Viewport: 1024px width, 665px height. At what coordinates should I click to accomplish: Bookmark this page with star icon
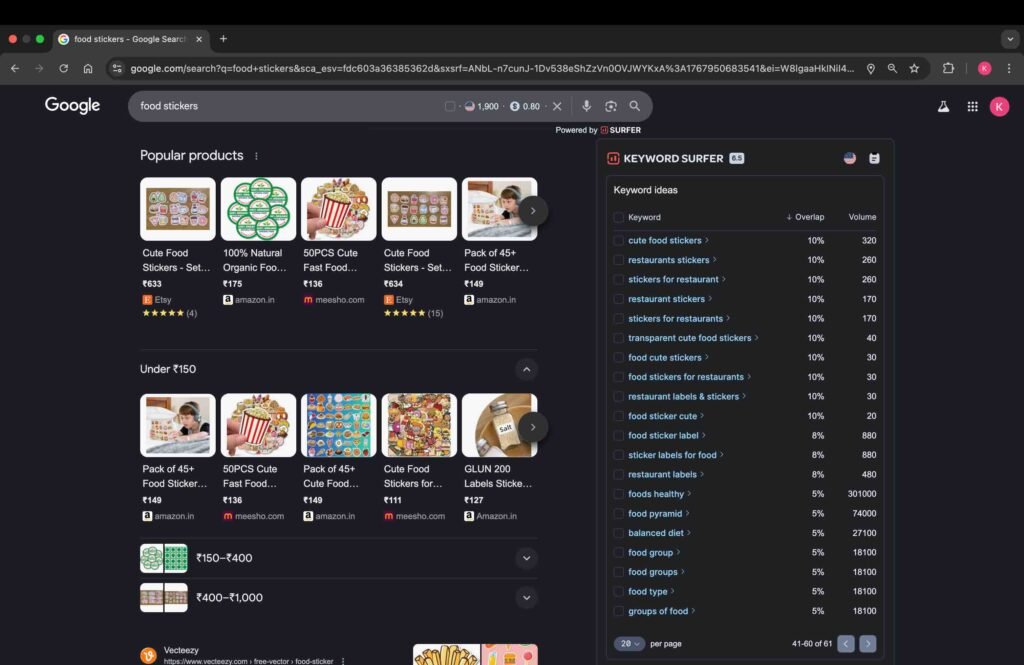tap(914, 68)
